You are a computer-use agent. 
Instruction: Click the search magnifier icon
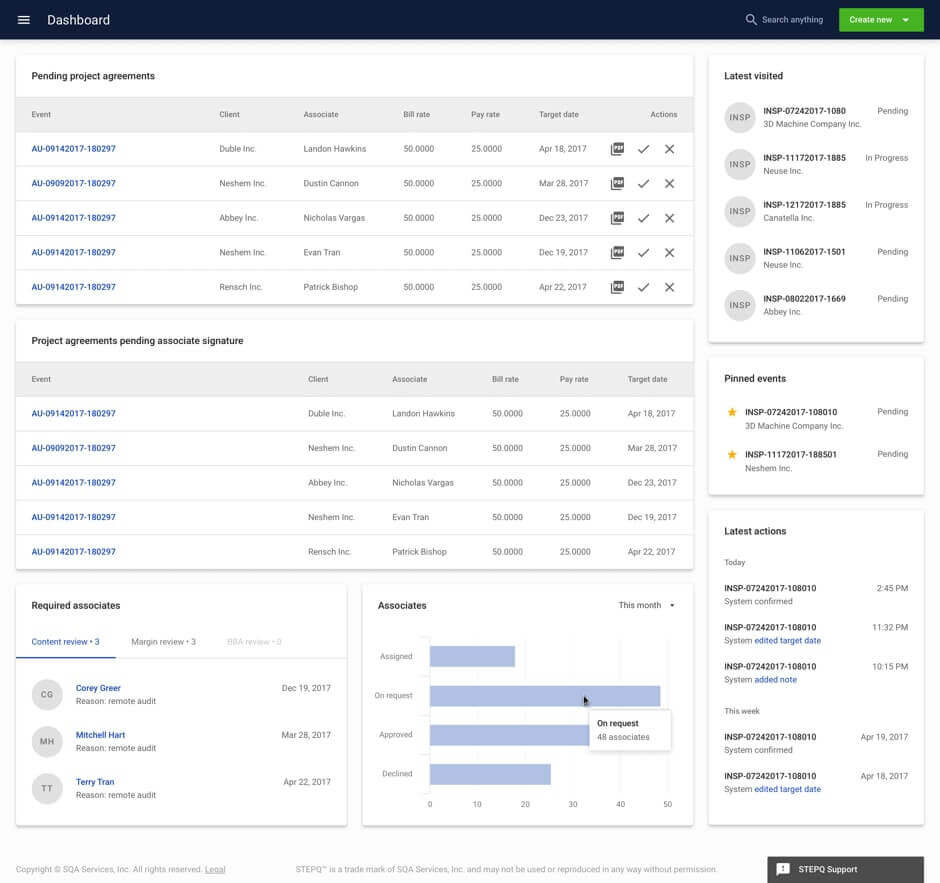(751, 20)
